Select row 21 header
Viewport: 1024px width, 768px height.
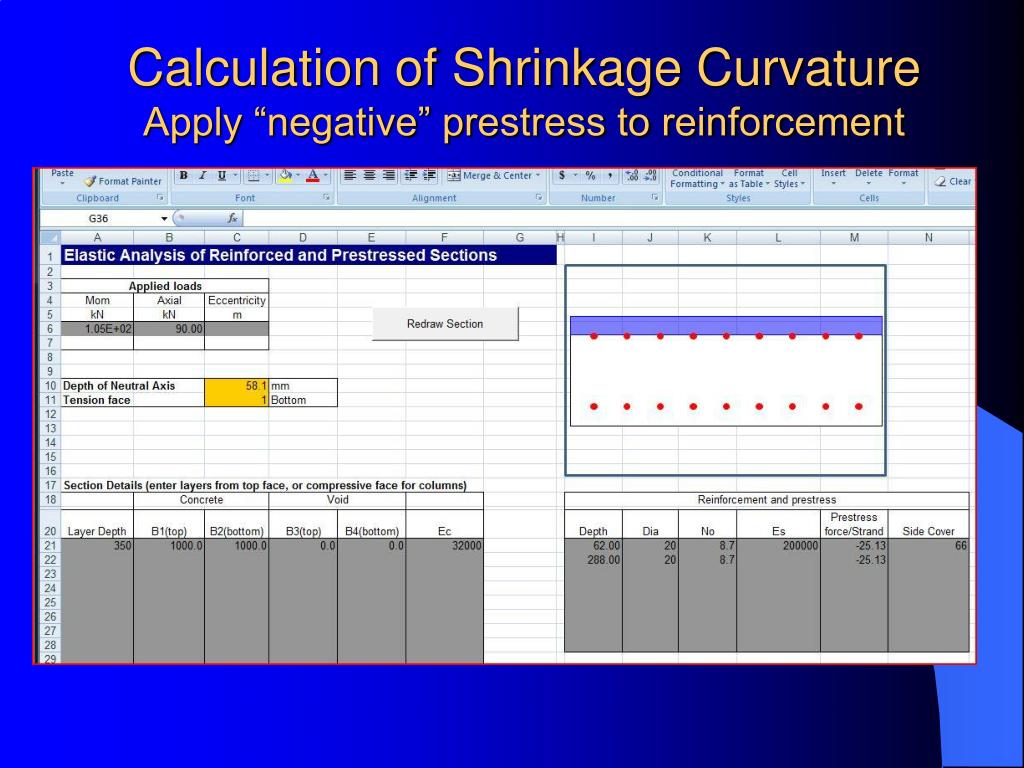tap(50, 545)
